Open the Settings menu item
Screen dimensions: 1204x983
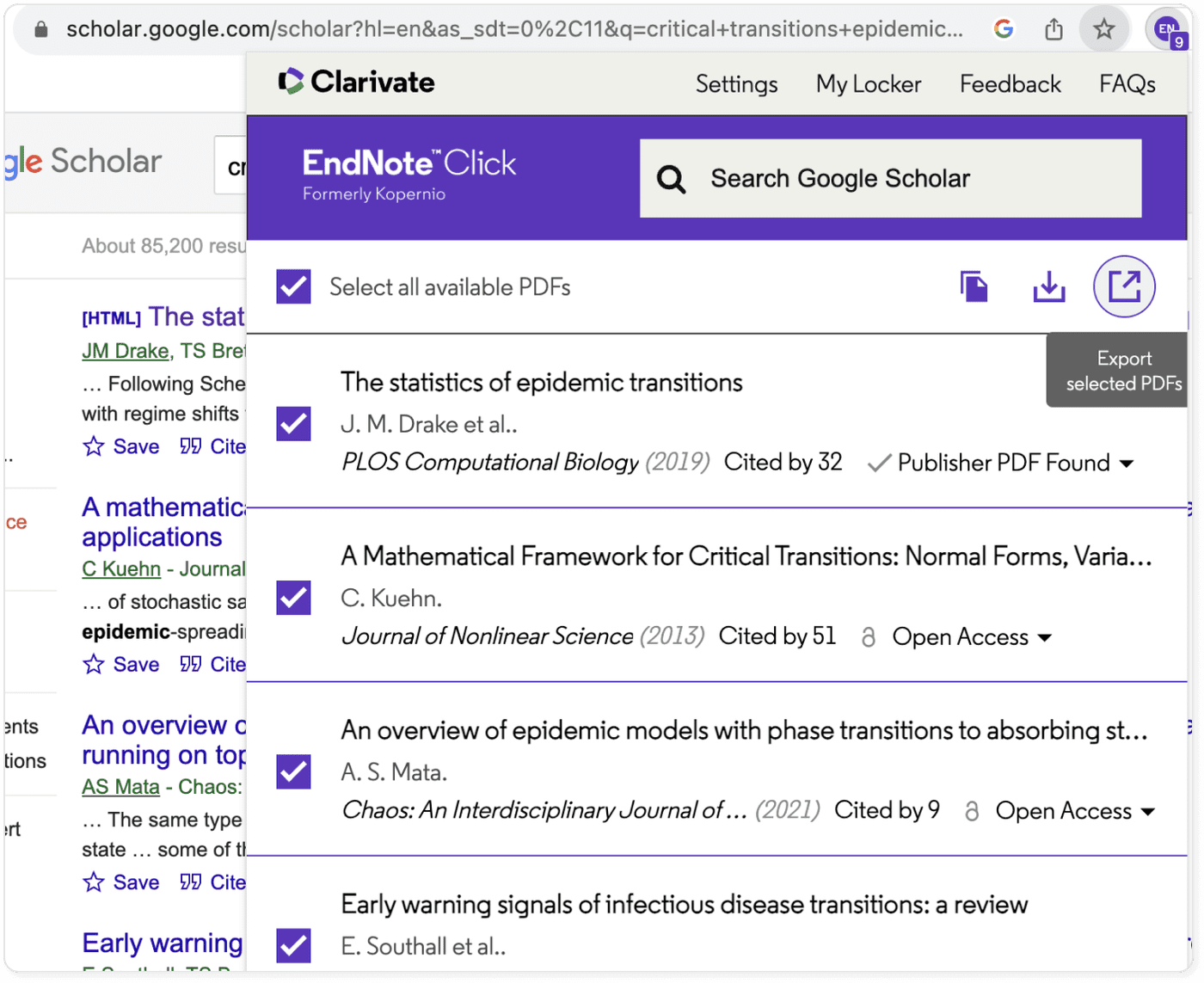point(735,83)
